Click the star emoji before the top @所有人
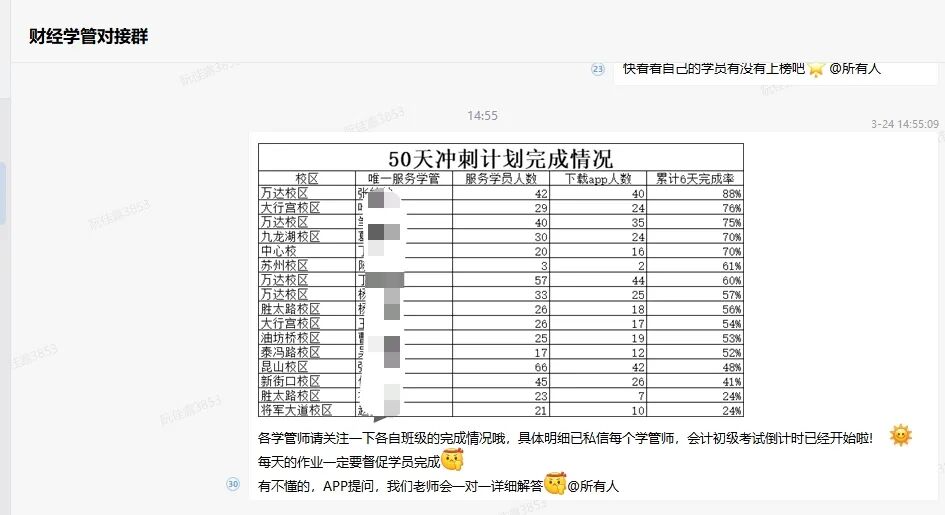The width and height of the screenshot is (945, 515). pos(816,69)
